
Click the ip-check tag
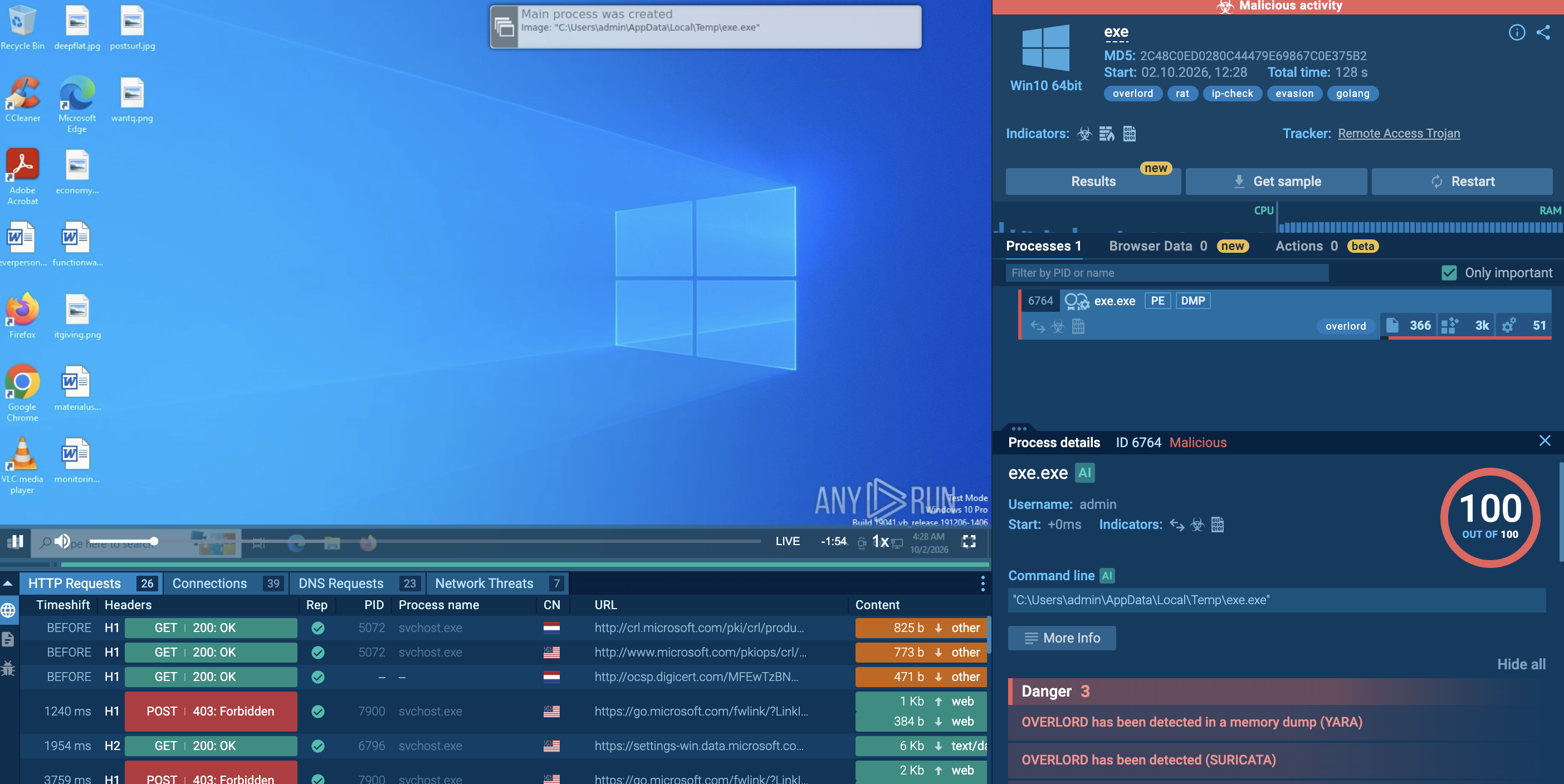pyautogui.click(x=1232, y=94)
